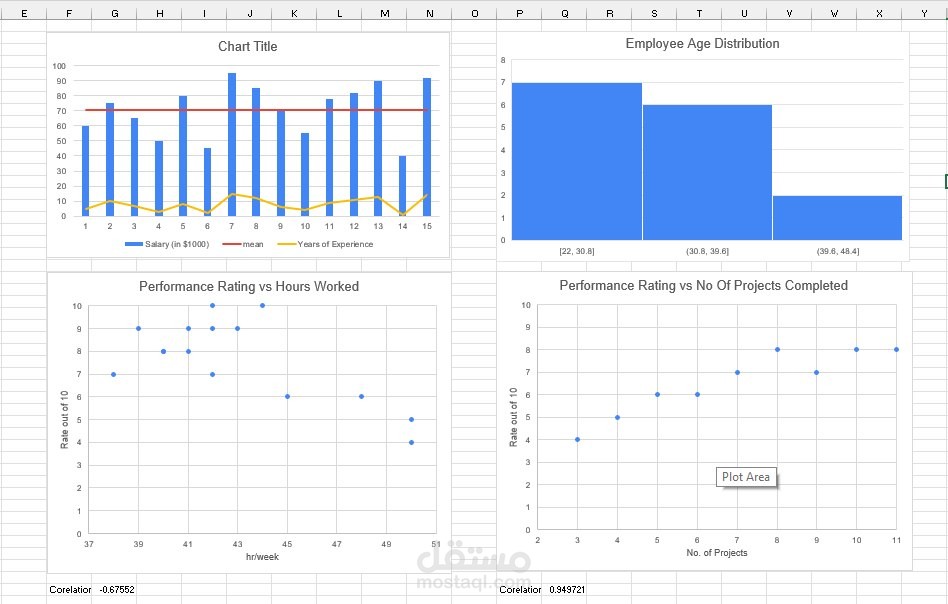Click 'Rate out of 10' axis title in Hours Worked chart
The image size is (948, 604).
65,420
